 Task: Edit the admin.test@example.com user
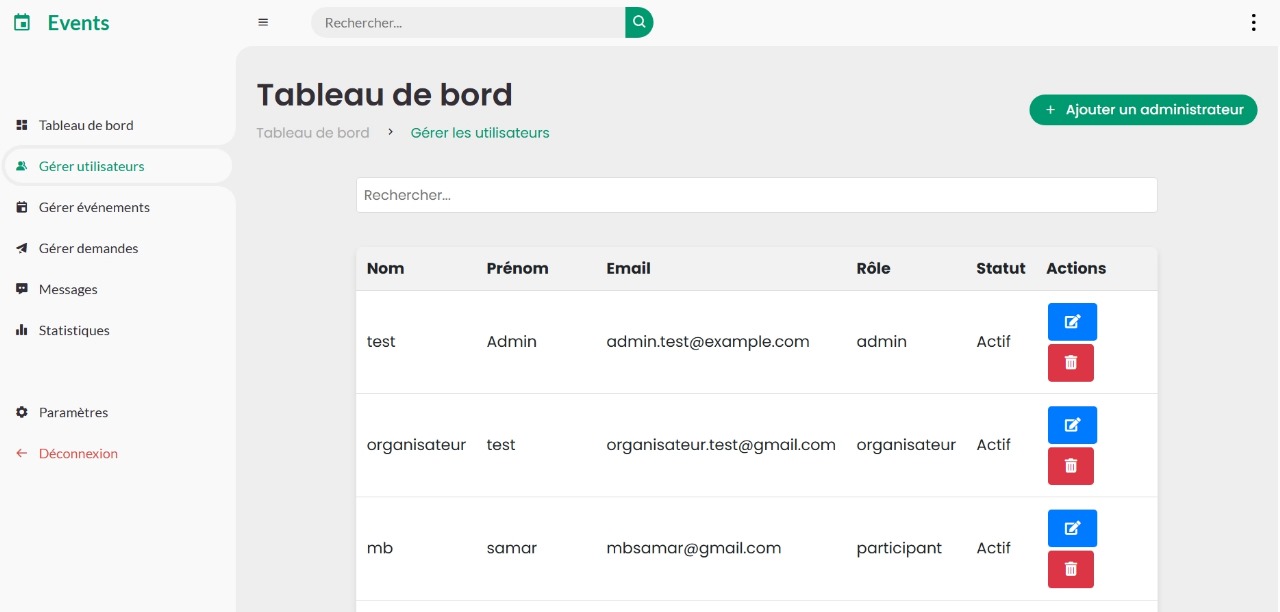click(1072, 322)
